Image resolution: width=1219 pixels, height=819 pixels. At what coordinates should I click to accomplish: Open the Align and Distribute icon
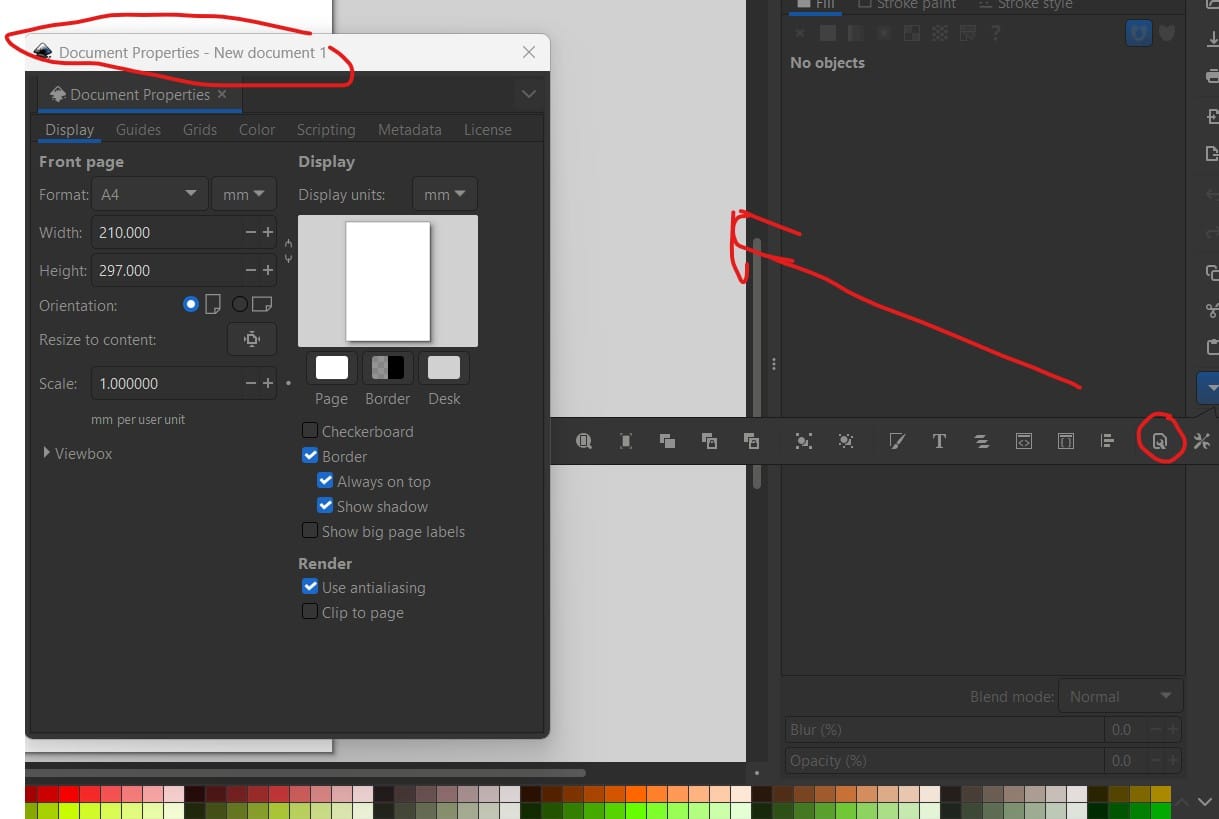1107,441
